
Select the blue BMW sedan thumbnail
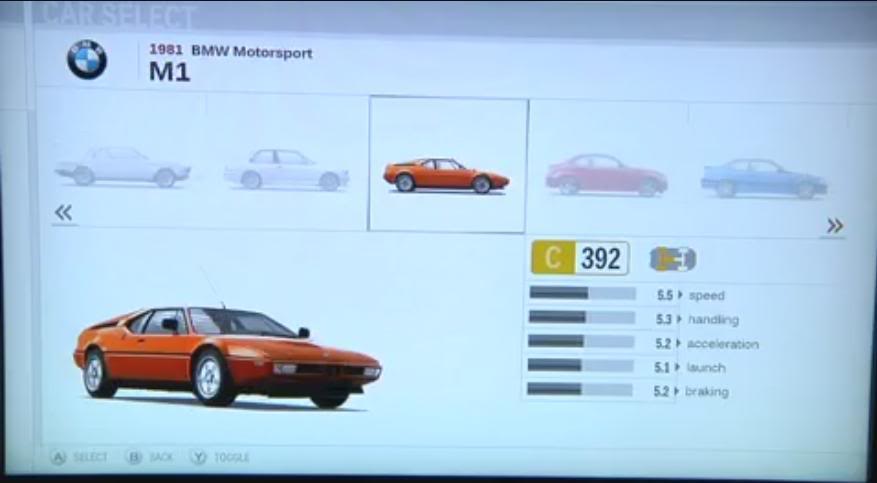point(763,178)
